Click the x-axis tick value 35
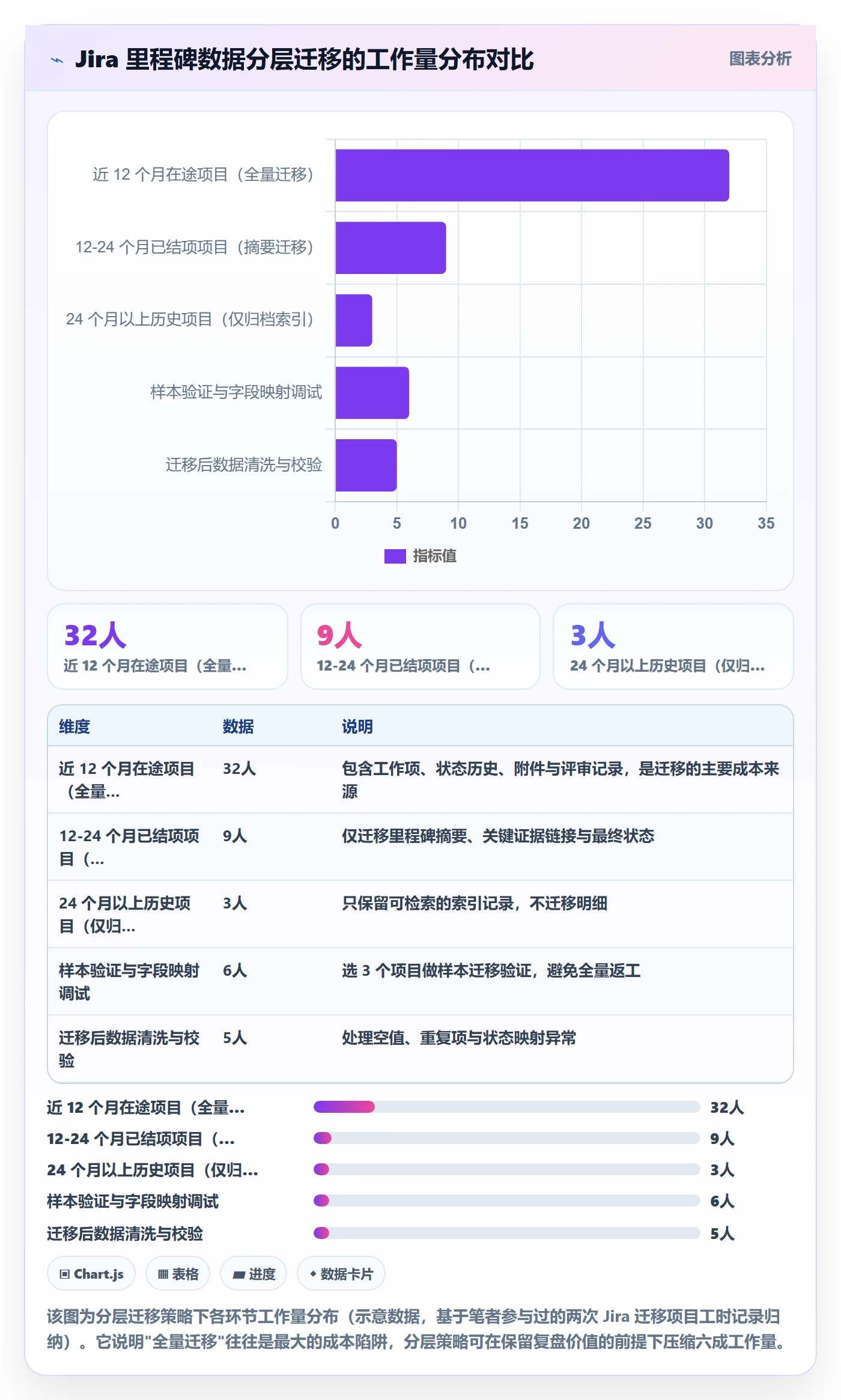This screenshot has height=1400, width=841. click(x=766, y=523)
